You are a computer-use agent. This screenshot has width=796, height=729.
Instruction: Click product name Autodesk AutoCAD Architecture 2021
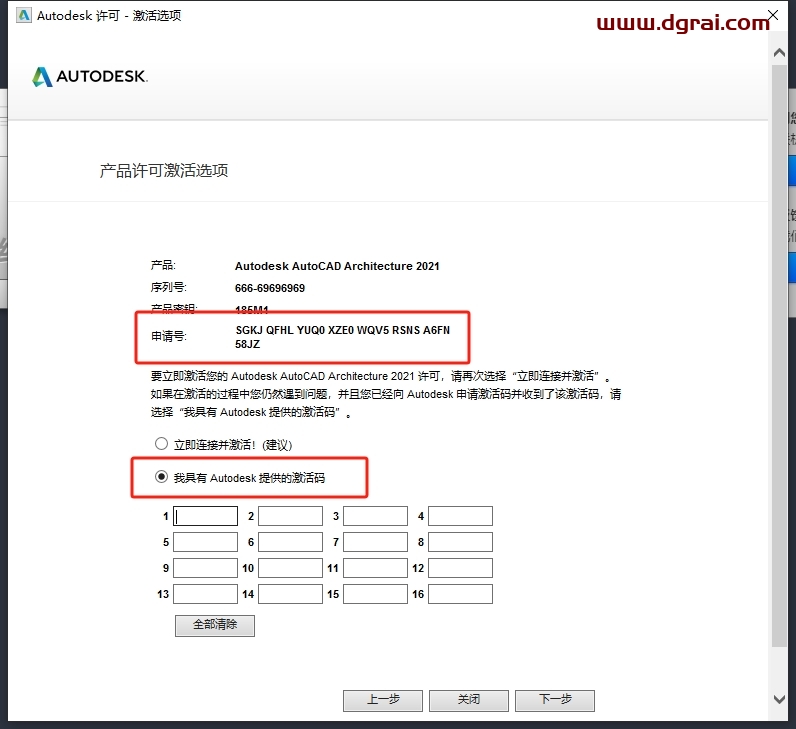point(337,266)
